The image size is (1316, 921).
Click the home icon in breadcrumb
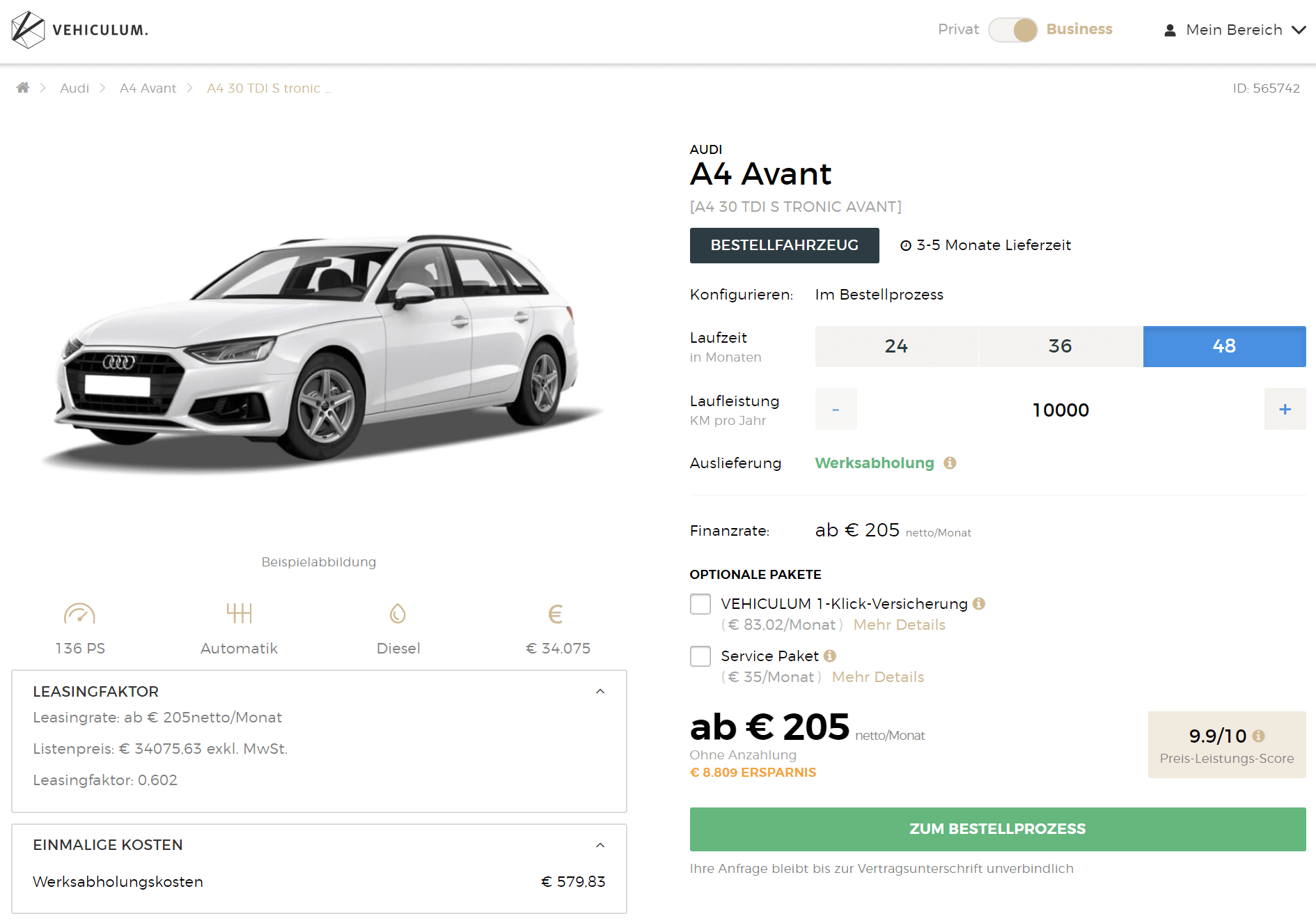coord(23,88)
